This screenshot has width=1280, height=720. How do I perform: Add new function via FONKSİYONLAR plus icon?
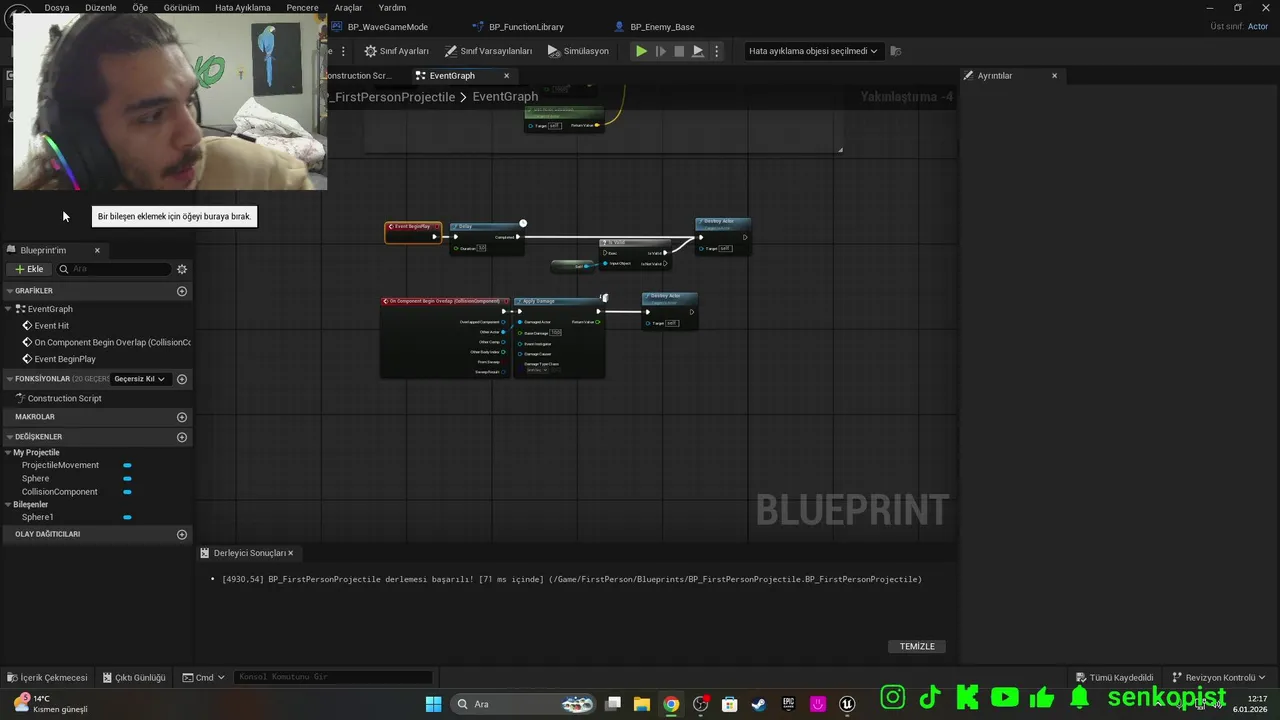pyautogui.click(x=182, y=379)
